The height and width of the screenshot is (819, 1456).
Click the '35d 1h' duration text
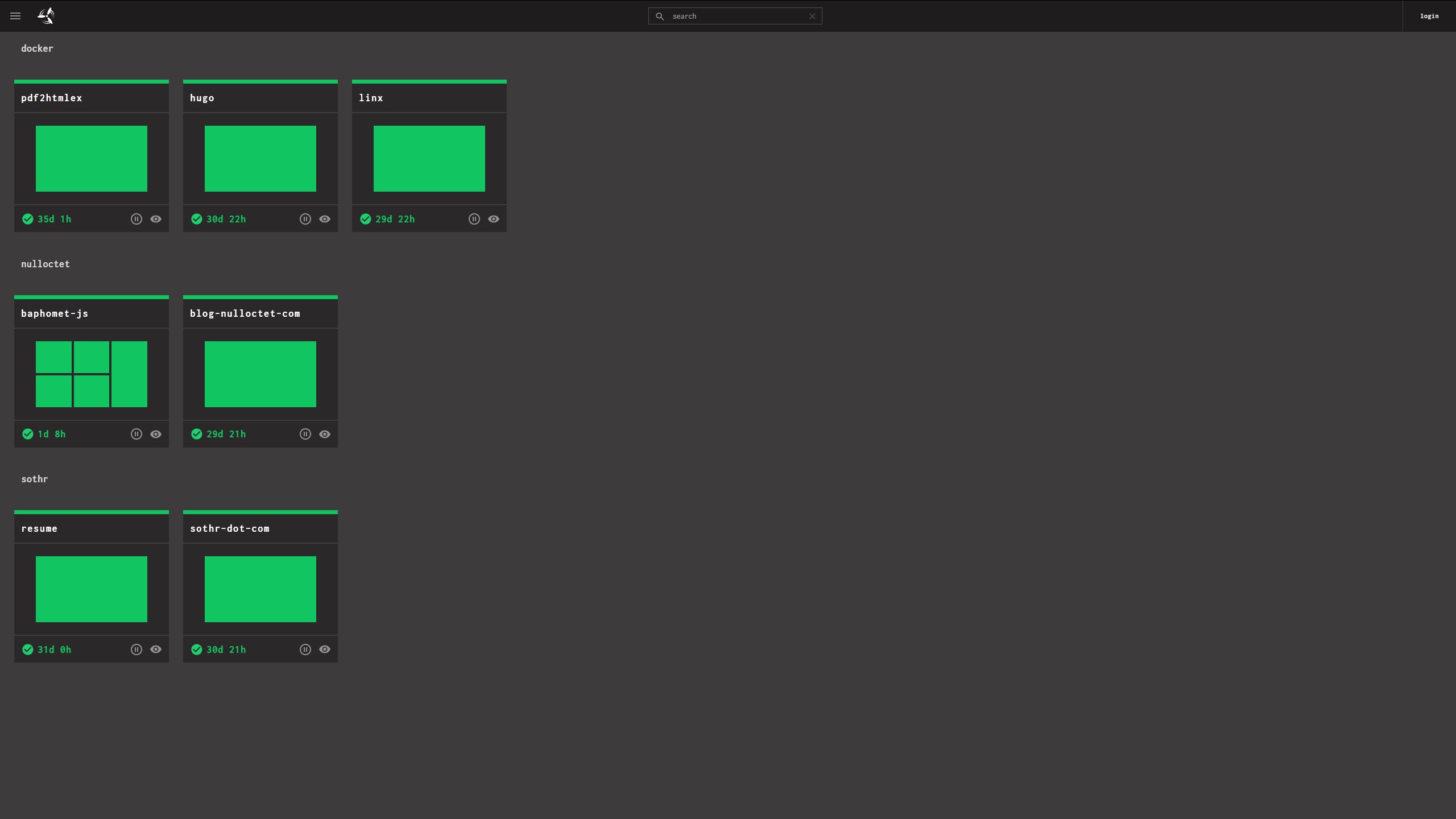[55, 219]
